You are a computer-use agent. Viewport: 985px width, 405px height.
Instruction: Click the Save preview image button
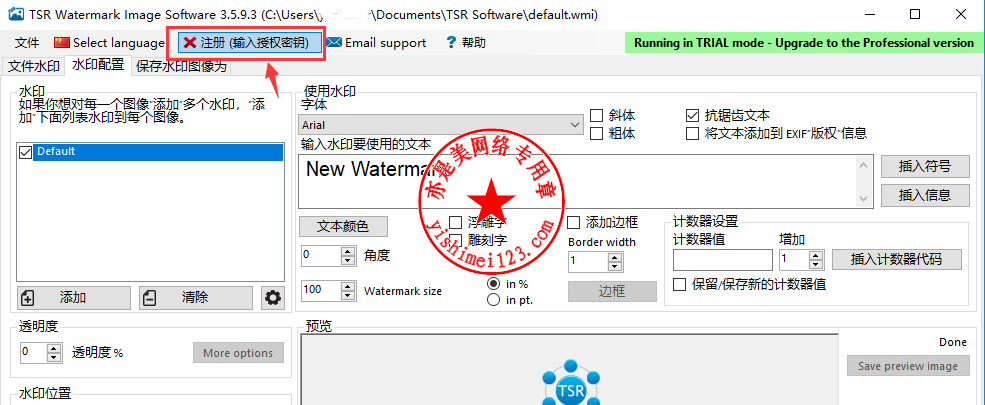pyautogui.click(x=908, y=366)
